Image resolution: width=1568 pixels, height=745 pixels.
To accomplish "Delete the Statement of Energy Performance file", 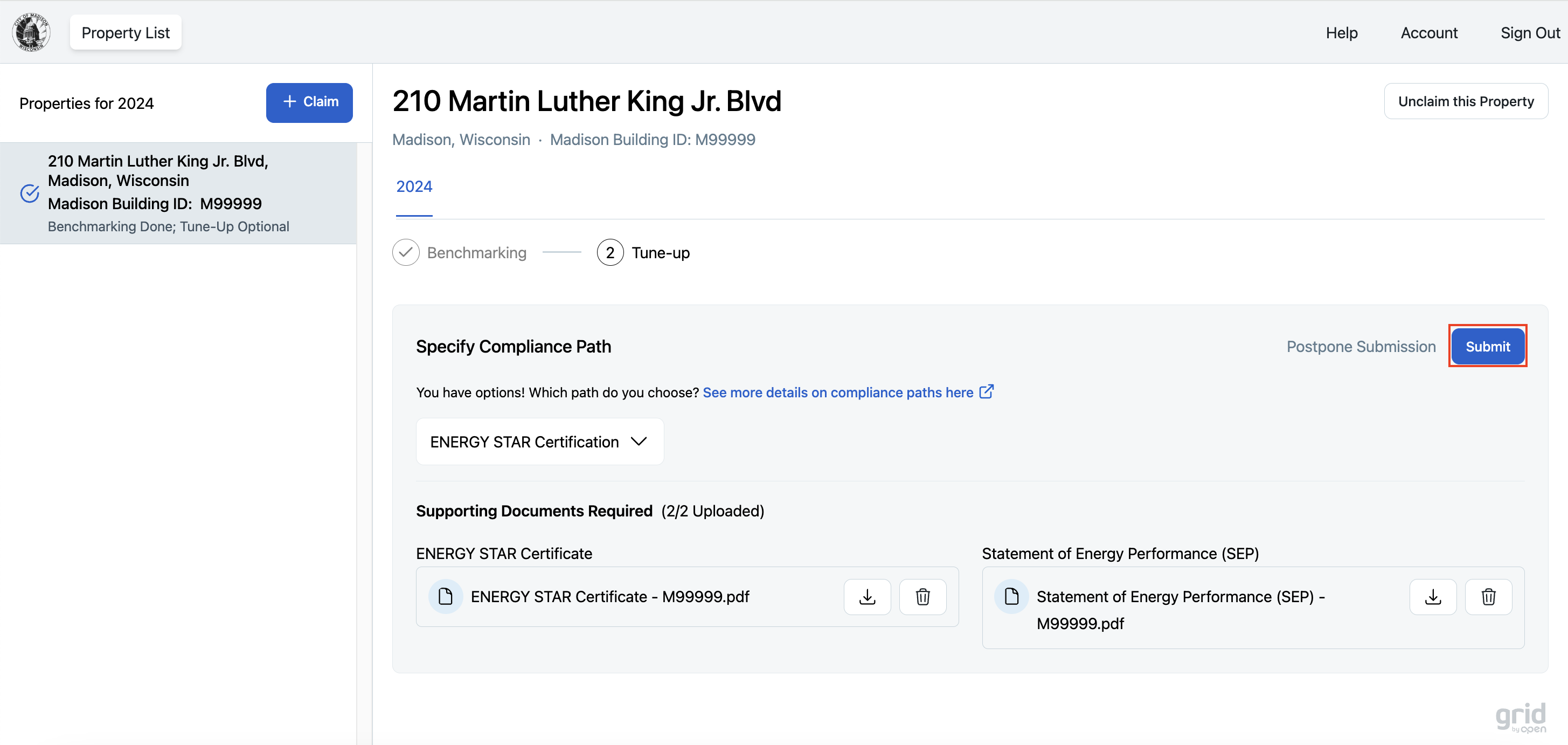I will [x=1488, y=596].
